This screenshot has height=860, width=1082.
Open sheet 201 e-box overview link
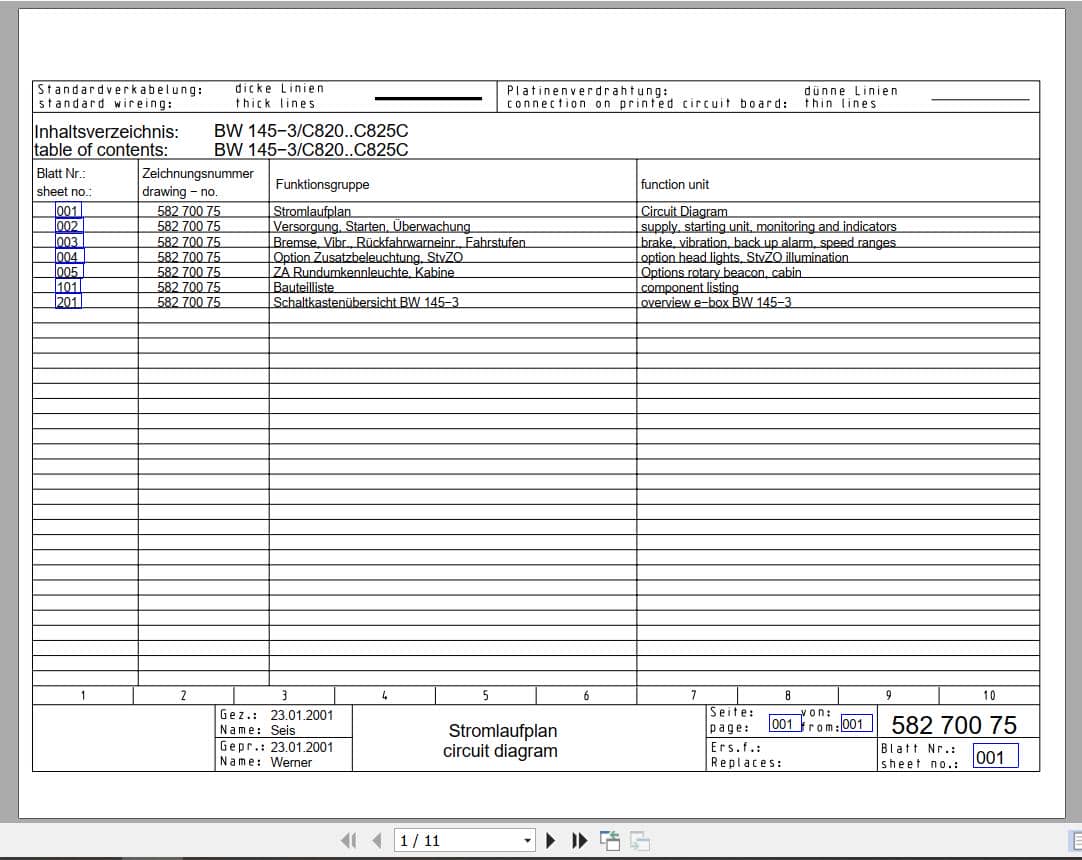(68, 302)
